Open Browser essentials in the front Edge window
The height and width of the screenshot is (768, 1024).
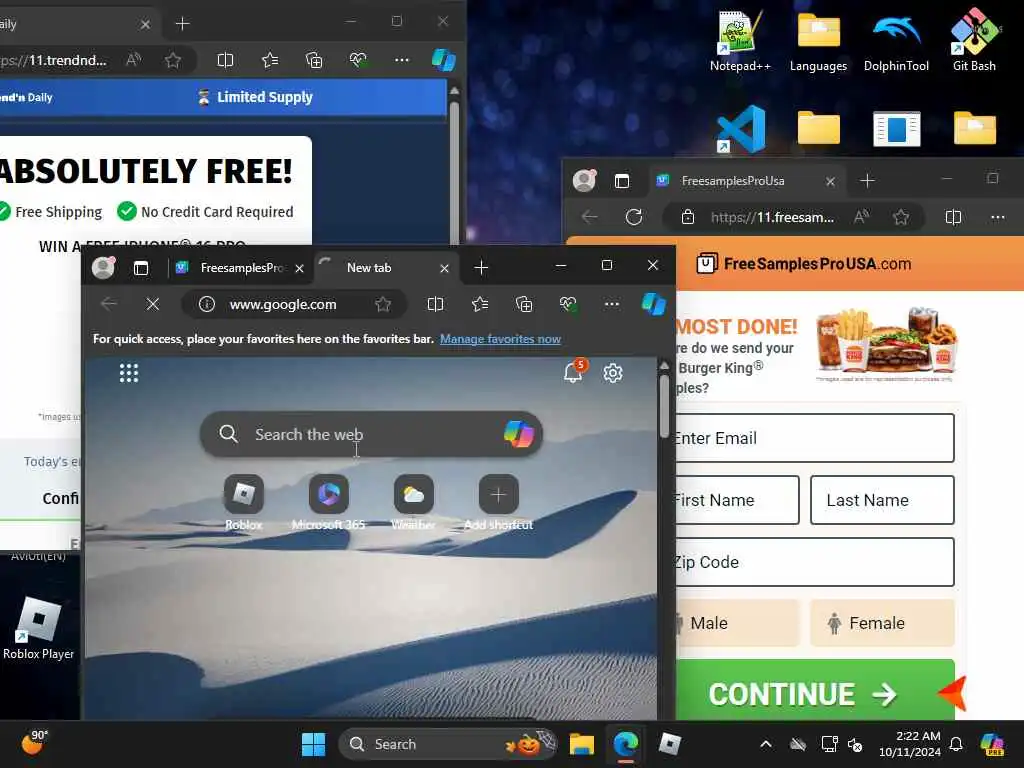click(x=568, y=304)
